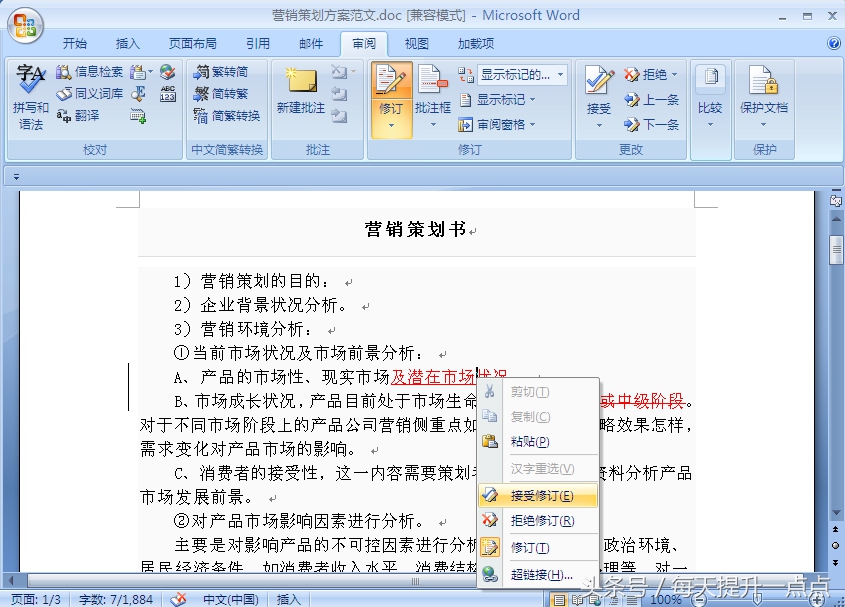Click the select browse object circle button
This screenshot has height=607, width=845.
pyautogui.click(x=836, y=546)
